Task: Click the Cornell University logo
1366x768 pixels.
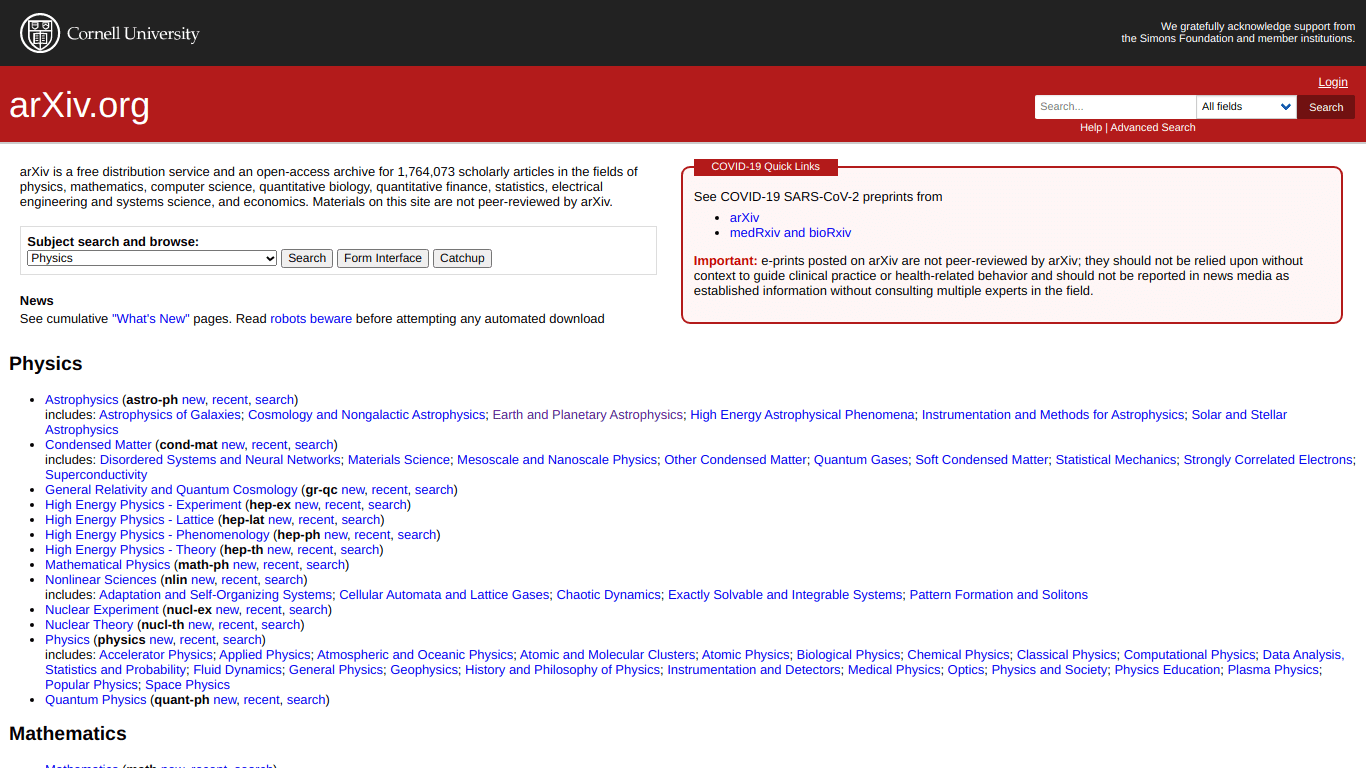Action: pos(110,33)
